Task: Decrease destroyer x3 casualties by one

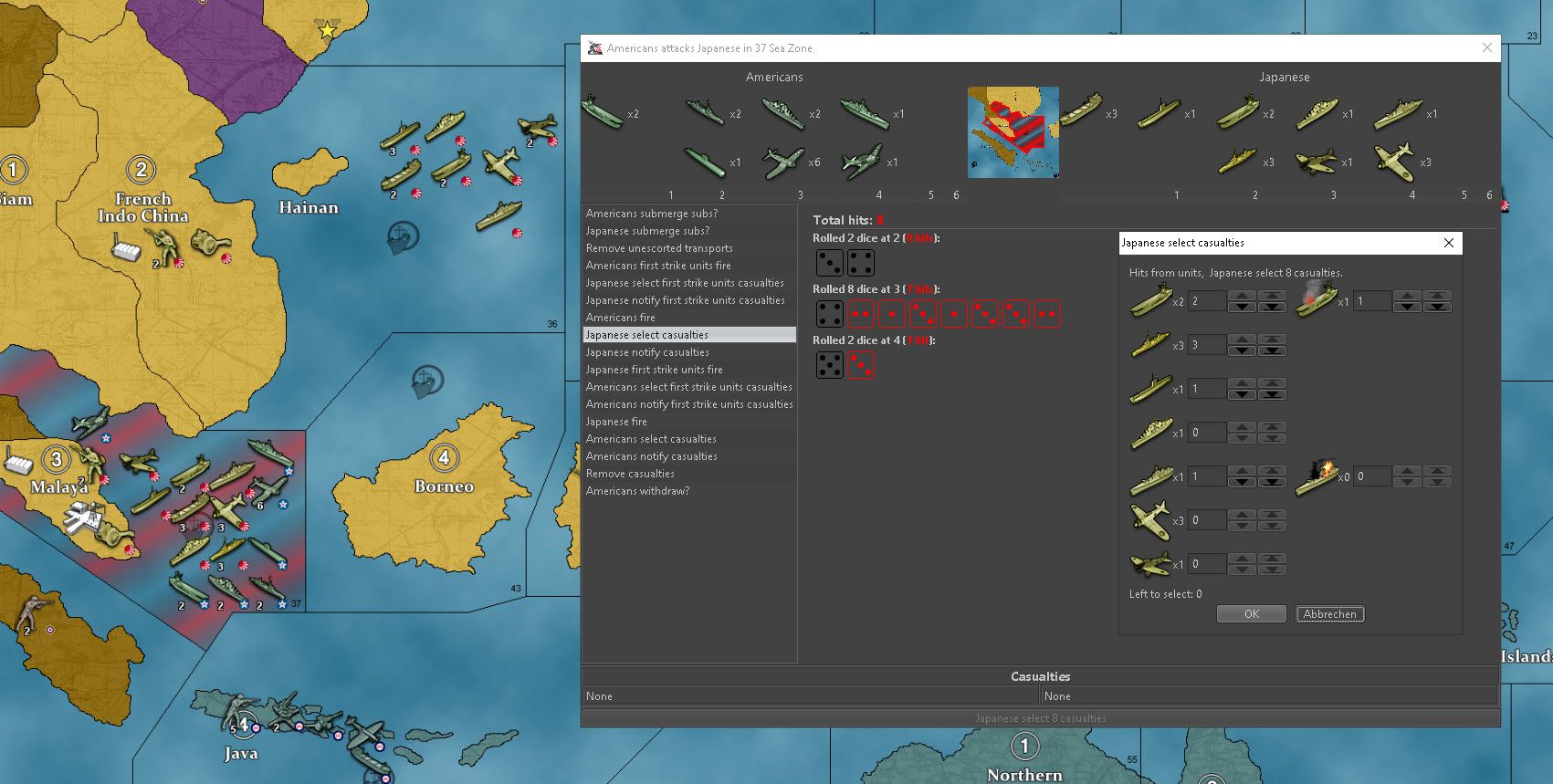Action: pyautogui.click(x=1242, y=350)
